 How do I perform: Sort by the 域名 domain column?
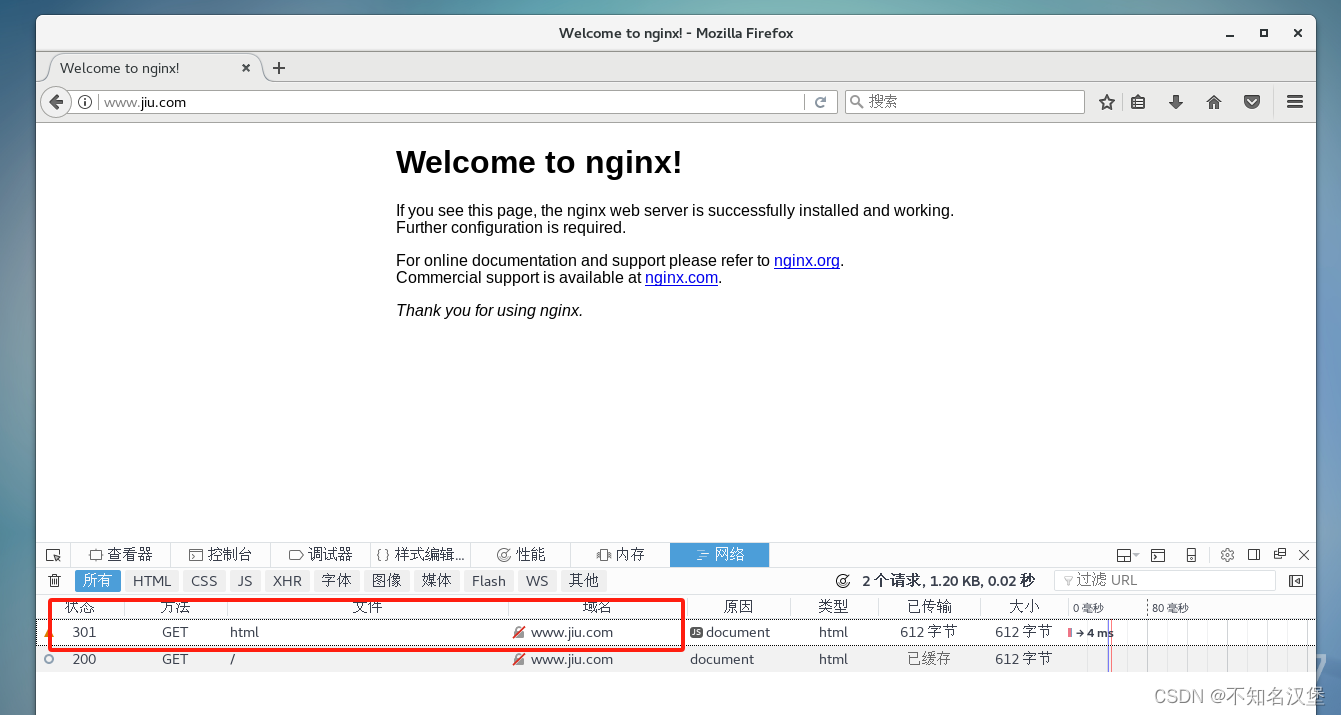597,607
